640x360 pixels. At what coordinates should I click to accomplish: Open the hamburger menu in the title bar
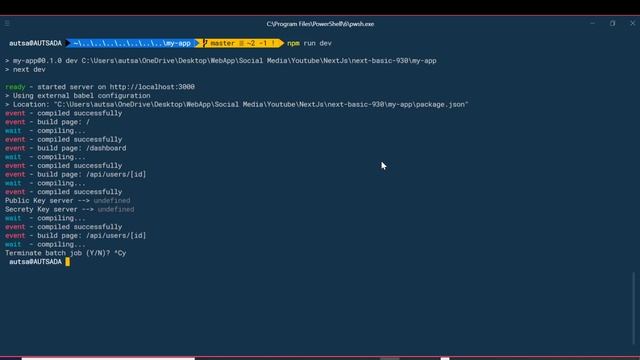[7, 23]
